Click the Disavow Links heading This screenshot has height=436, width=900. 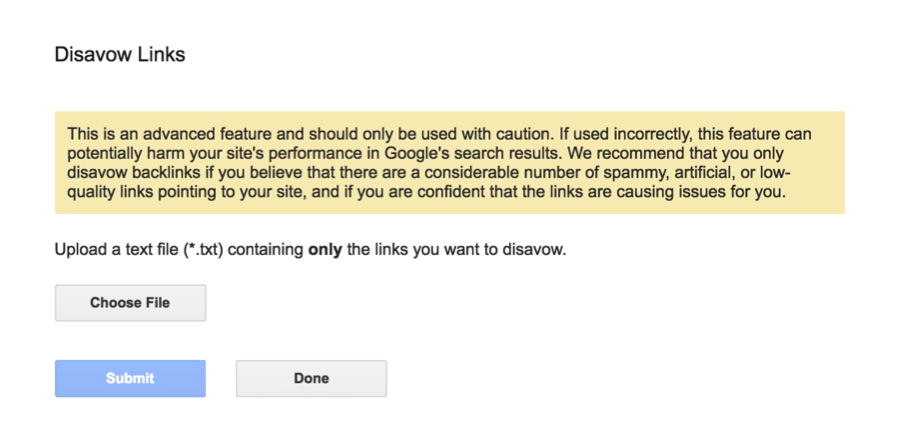pos(119,55)
